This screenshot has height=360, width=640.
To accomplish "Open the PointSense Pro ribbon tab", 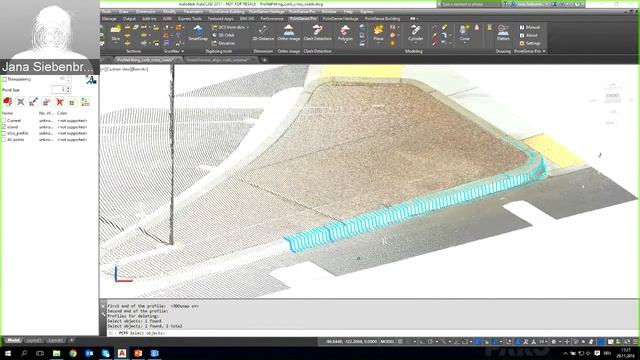I will click(x=302, y=19).
